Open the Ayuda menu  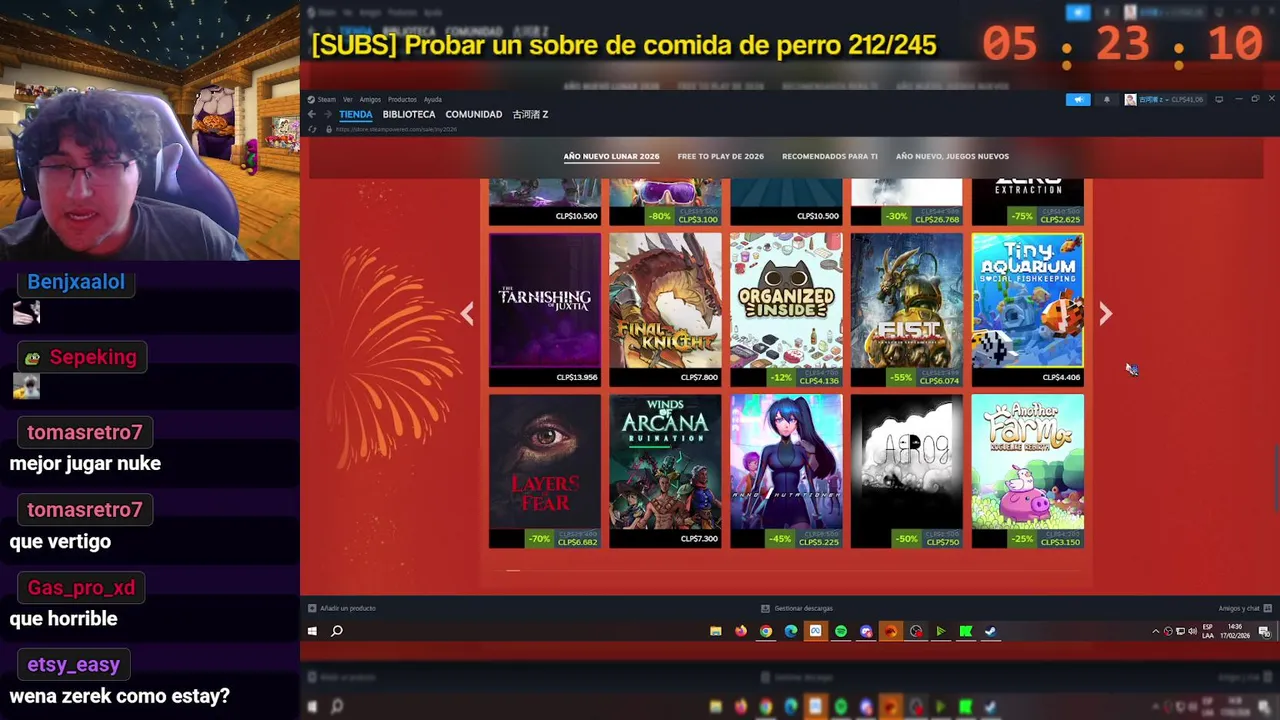[432, 99]
